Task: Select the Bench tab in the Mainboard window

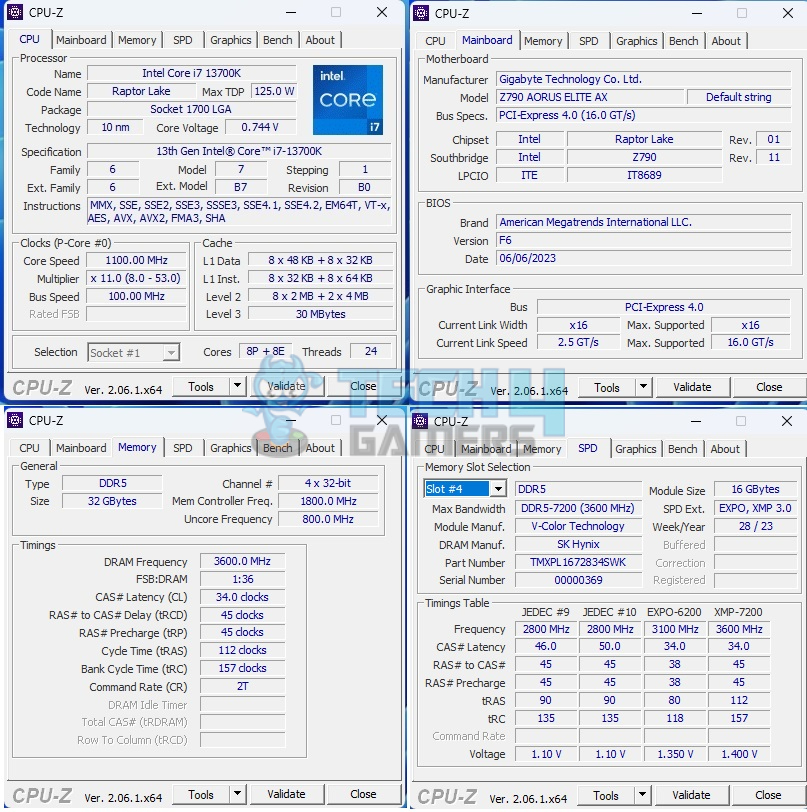Action: (684, 41)
